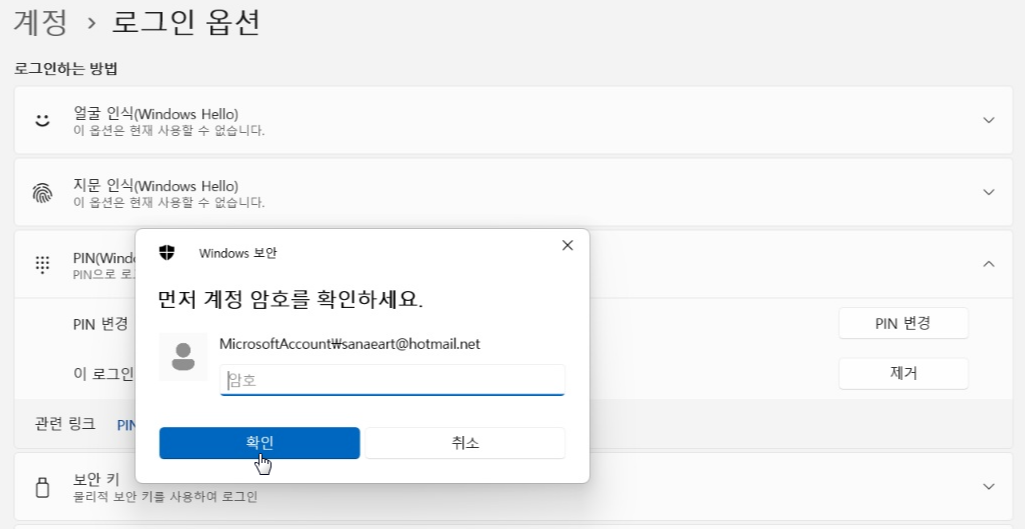Click the MicrosoftAccount email text
The height and width of the screenshot is (529, 1025).
(x=350, y=344)
